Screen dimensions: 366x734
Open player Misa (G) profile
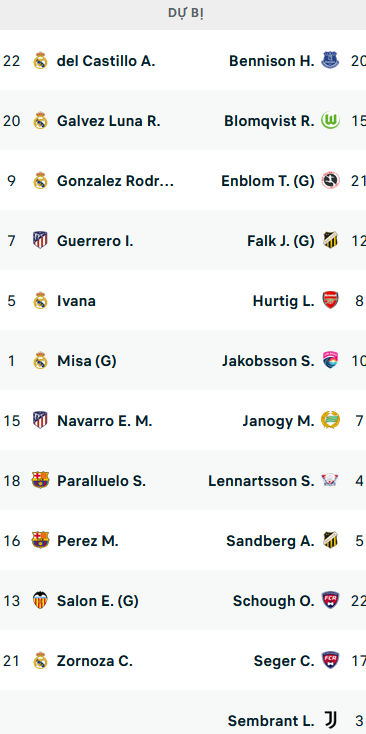87,361
